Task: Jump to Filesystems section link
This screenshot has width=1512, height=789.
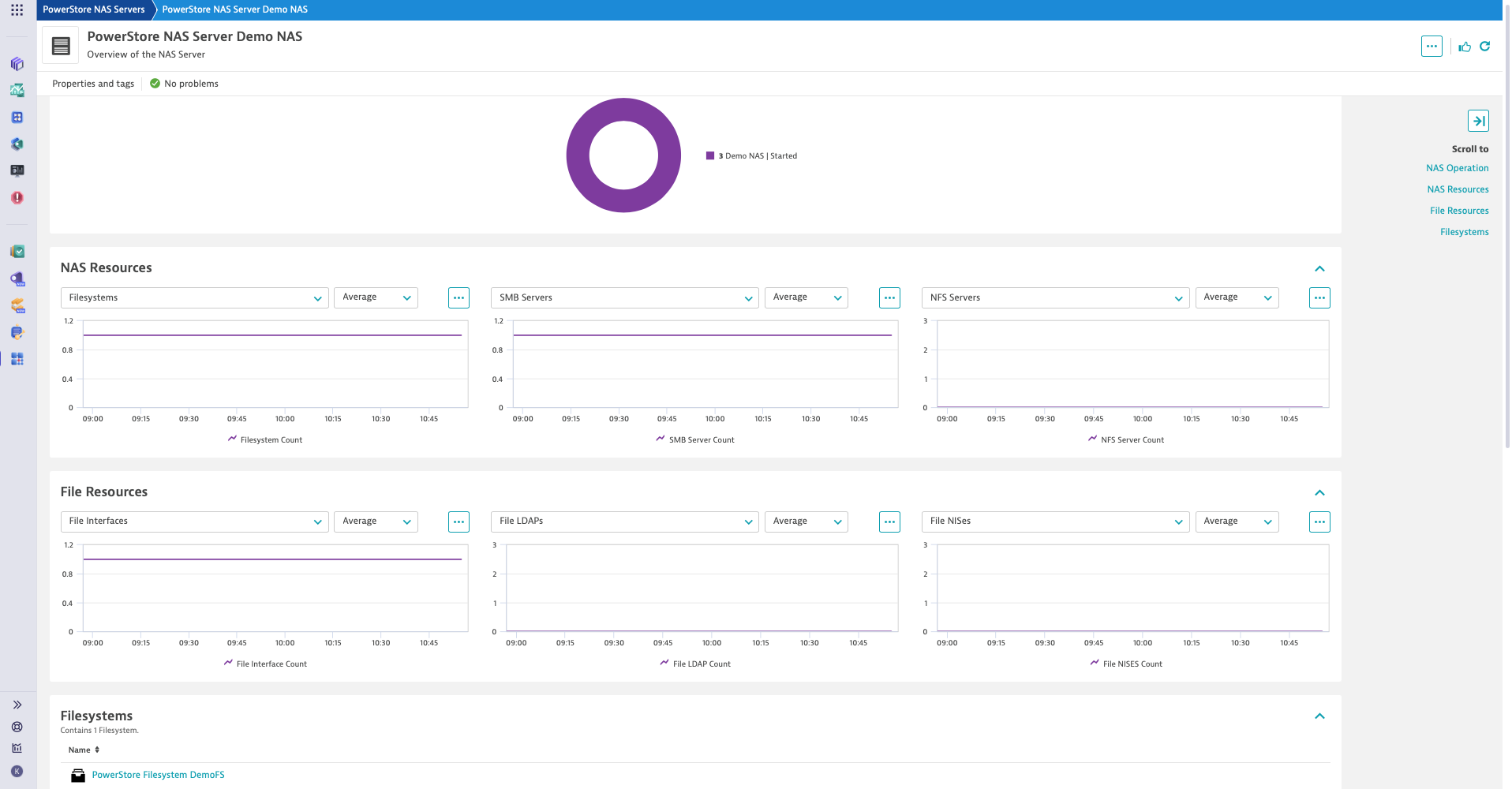Action: pos(1464,232)
